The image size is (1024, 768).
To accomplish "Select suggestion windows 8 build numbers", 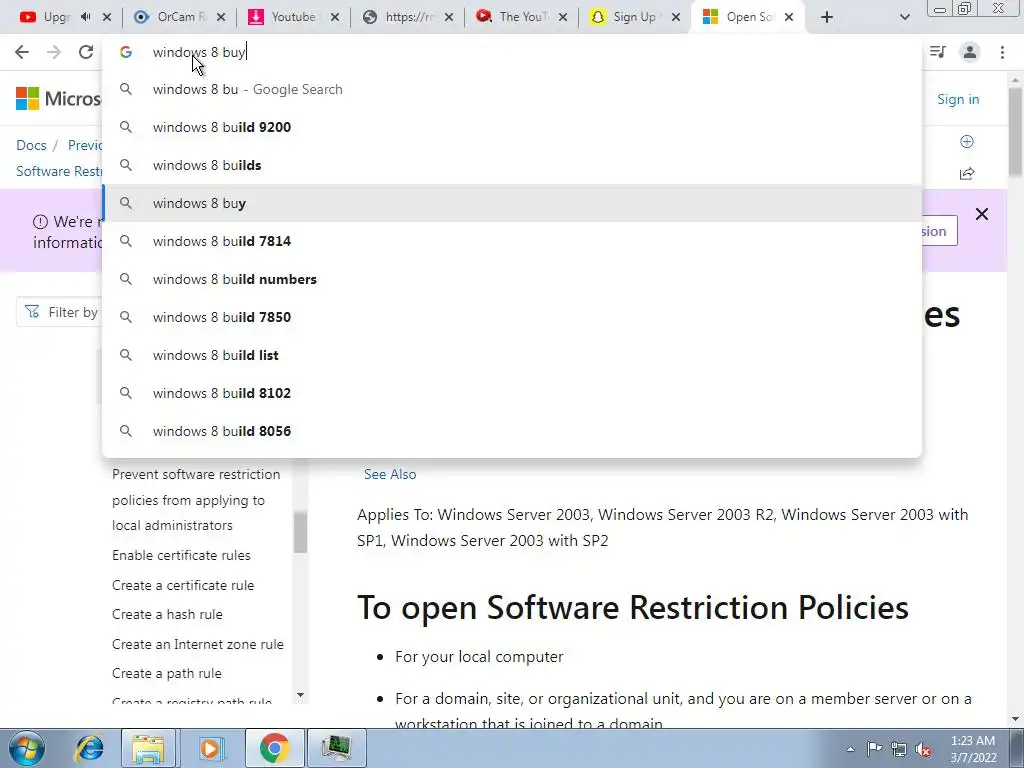I will pyautogui.click(x=512, y=279).
